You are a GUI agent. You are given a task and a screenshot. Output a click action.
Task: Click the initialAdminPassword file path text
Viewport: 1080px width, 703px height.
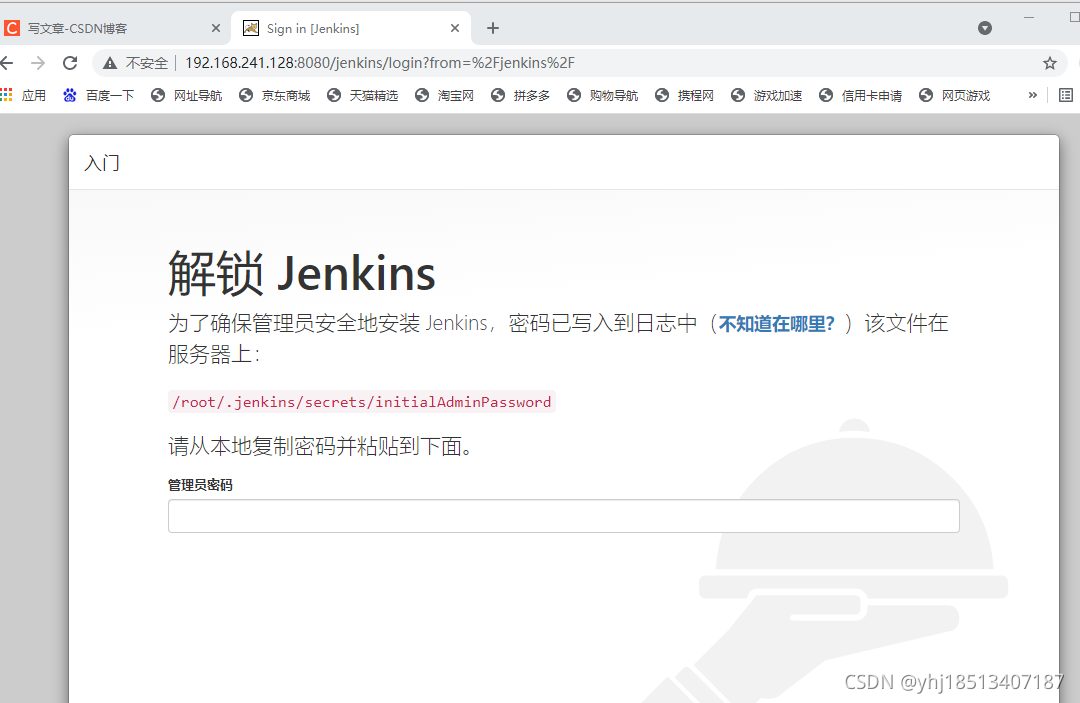coord(362,402)
